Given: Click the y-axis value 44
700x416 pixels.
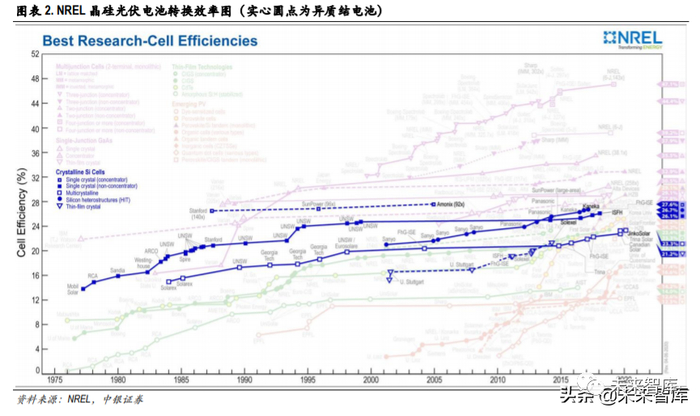Looking at the screenshot, I should [35, 104].
